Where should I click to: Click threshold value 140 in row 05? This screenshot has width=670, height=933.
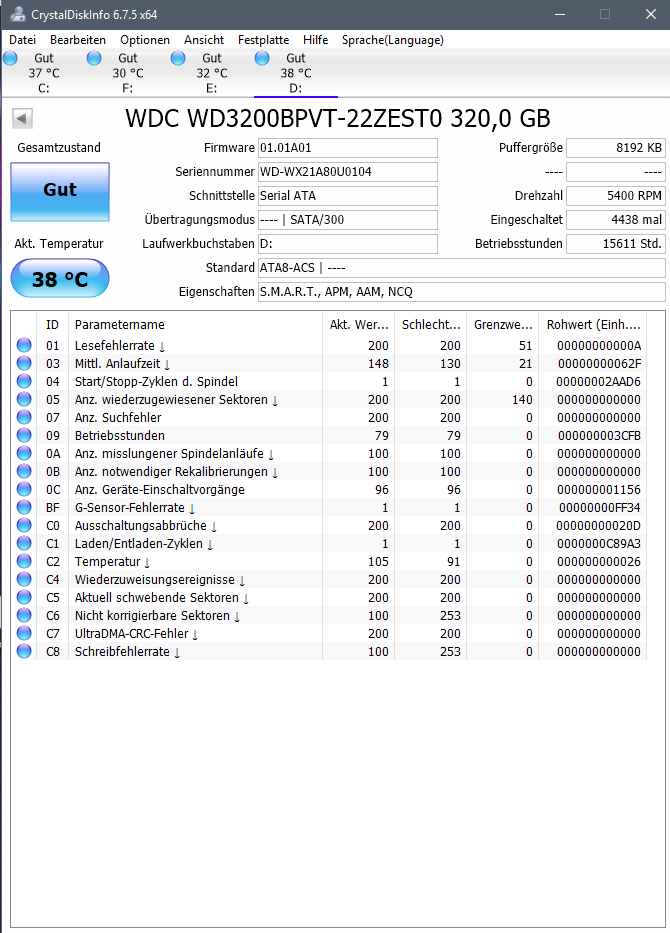(522, 399)
